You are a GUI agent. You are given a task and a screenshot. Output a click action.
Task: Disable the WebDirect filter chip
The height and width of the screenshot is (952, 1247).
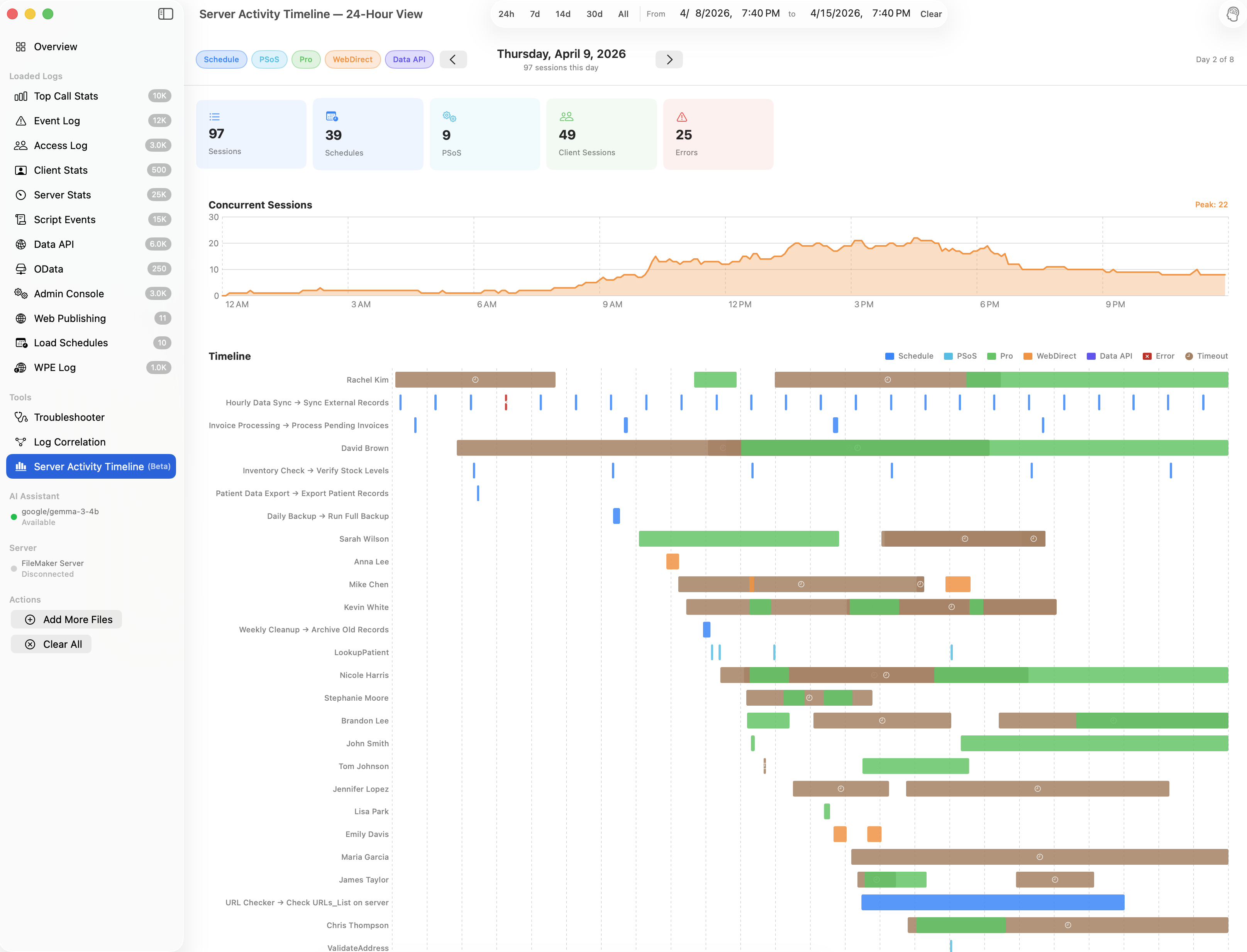click(x=352, y=59)
